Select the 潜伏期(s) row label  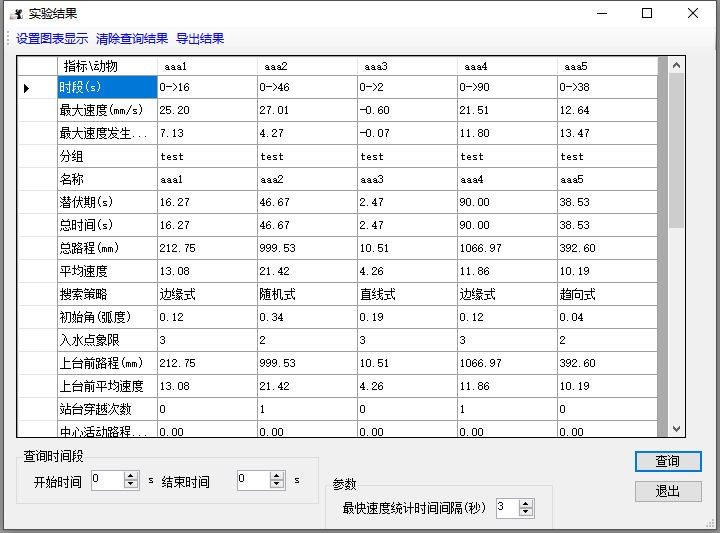pyautogui.click(x=107, y=202)
